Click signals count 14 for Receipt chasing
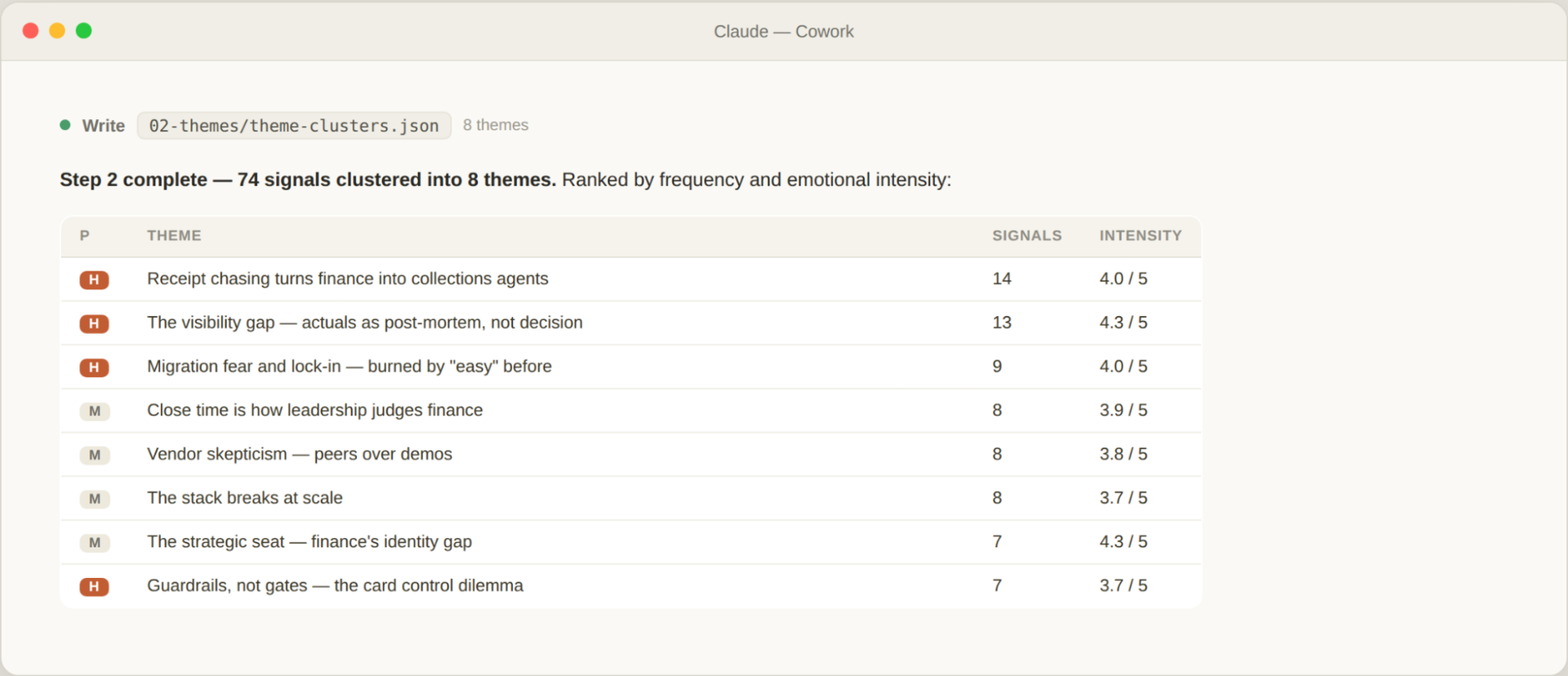 point(1002,278)
